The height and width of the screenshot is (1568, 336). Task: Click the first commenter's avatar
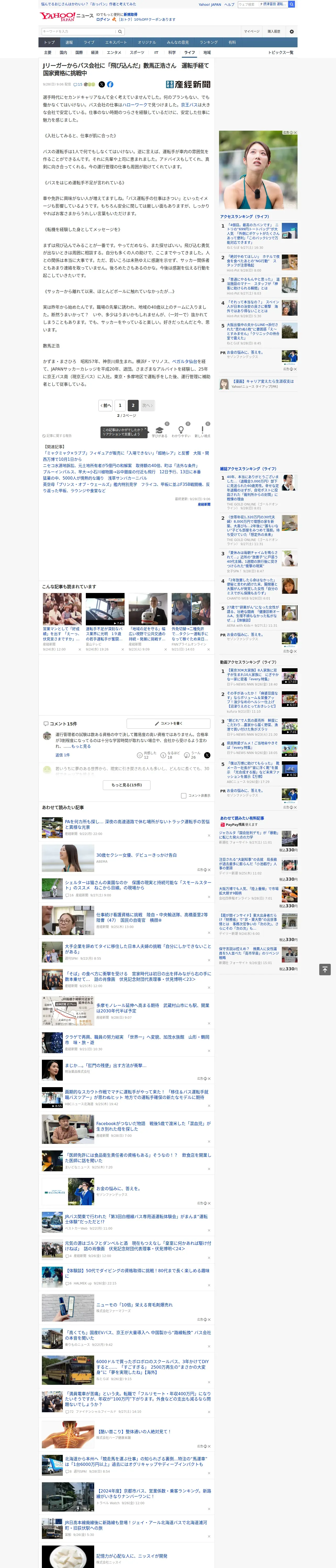coord(47,736)
